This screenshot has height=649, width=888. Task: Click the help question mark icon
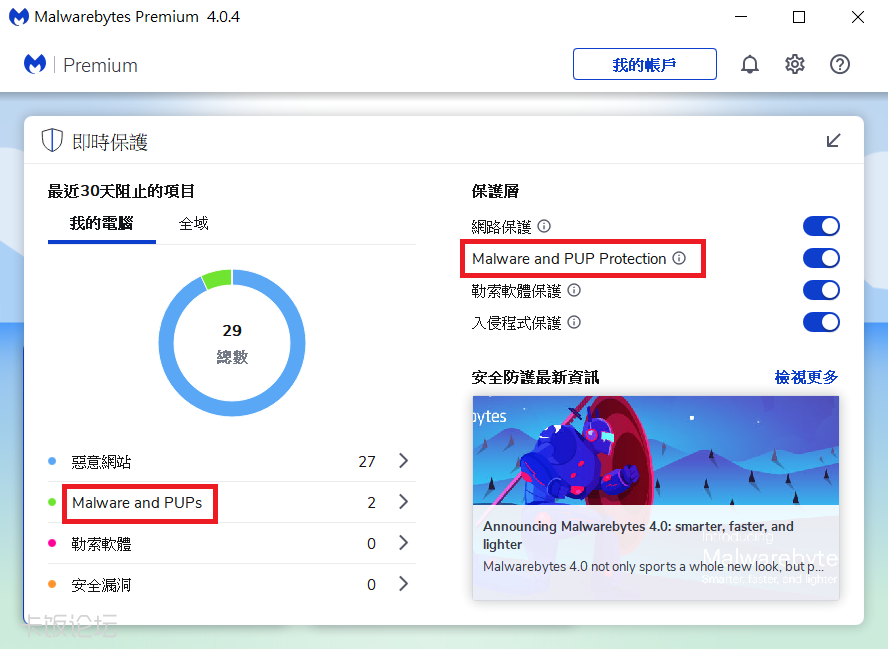click(x=840, y=65)
